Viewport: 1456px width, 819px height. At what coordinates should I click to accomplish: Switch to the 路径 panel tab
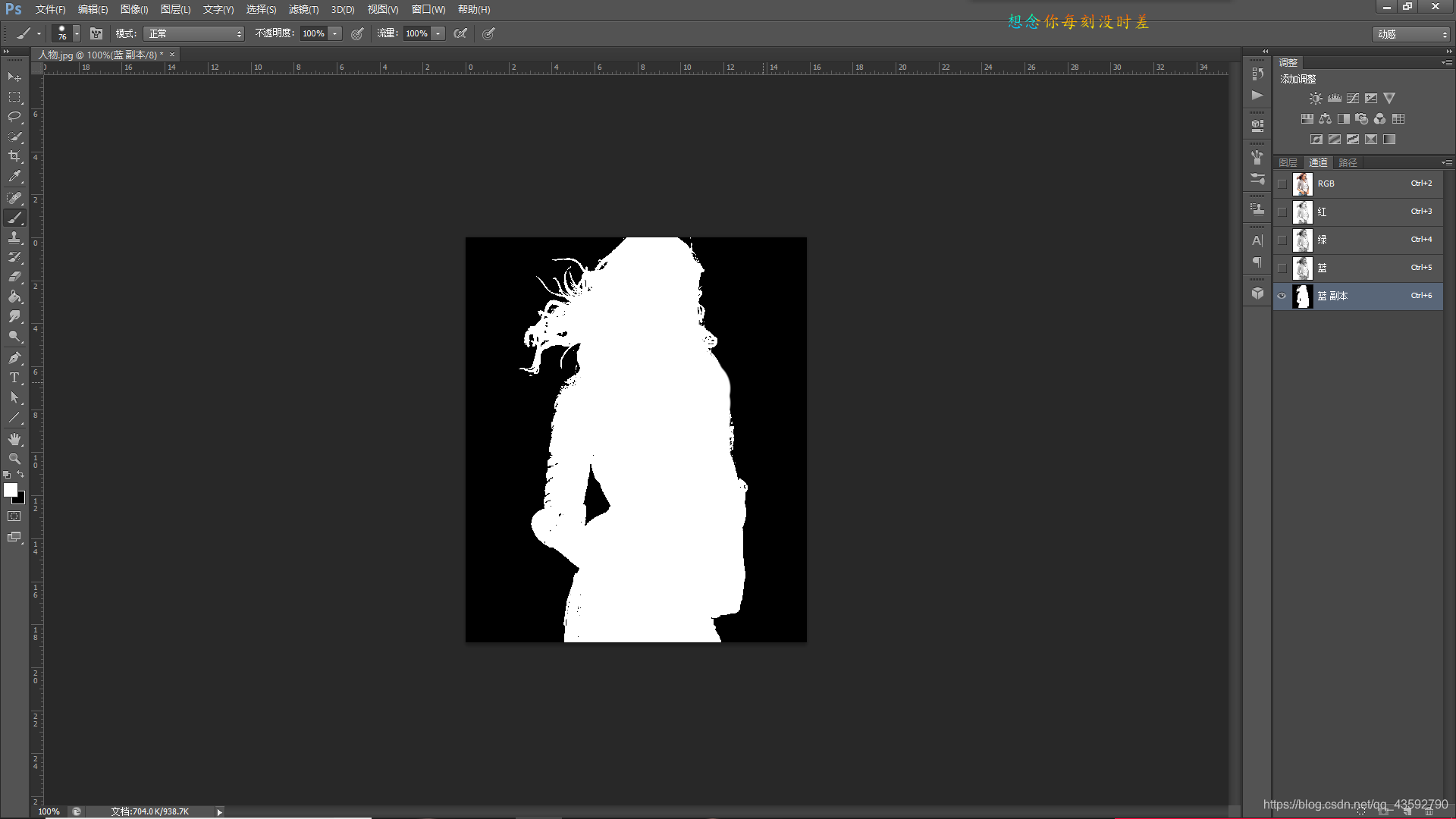[x=1348, y=162]
